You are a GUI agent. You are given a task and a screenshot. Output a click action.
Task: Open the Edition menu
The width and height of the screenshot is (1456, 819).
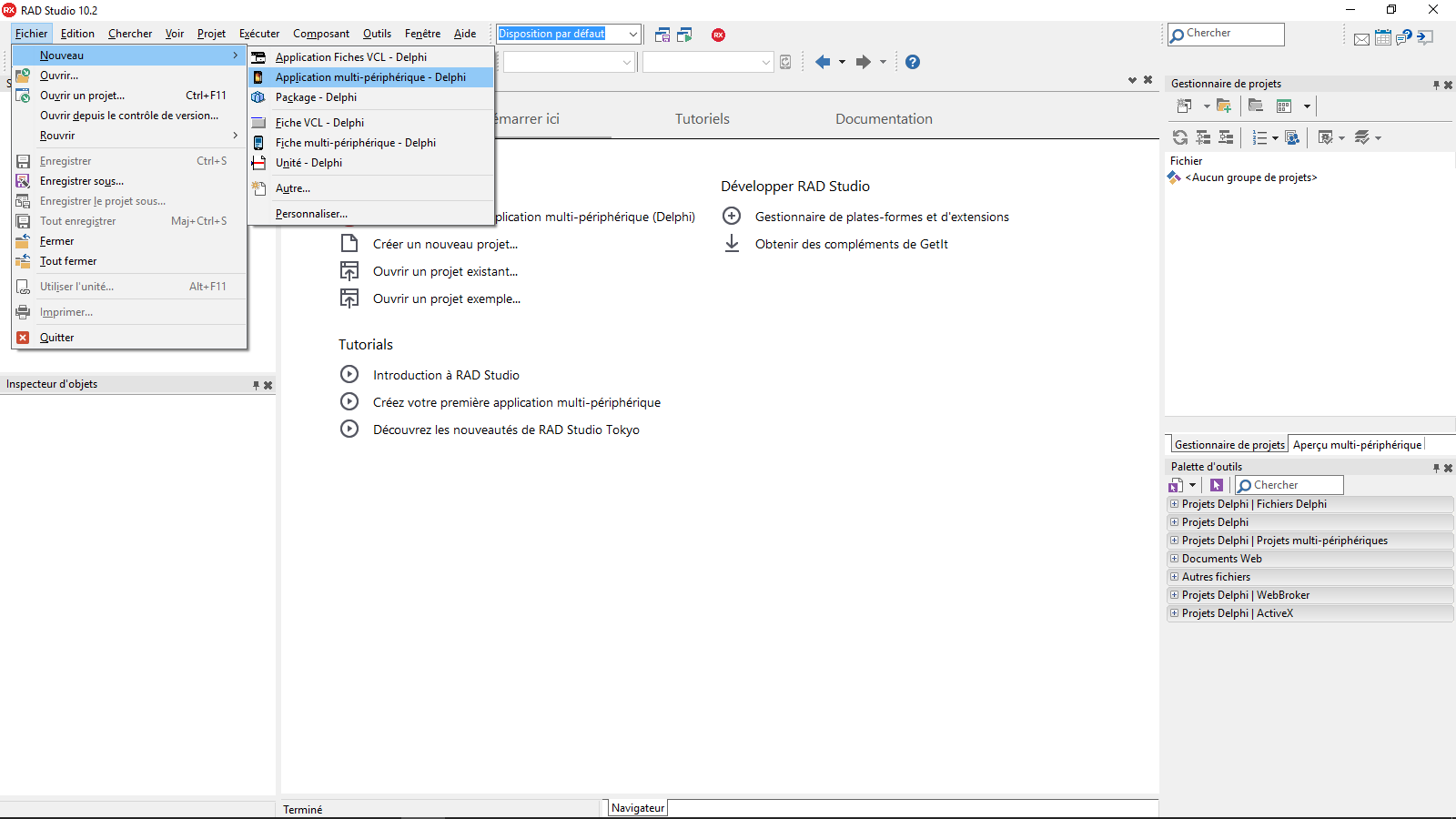77,34
